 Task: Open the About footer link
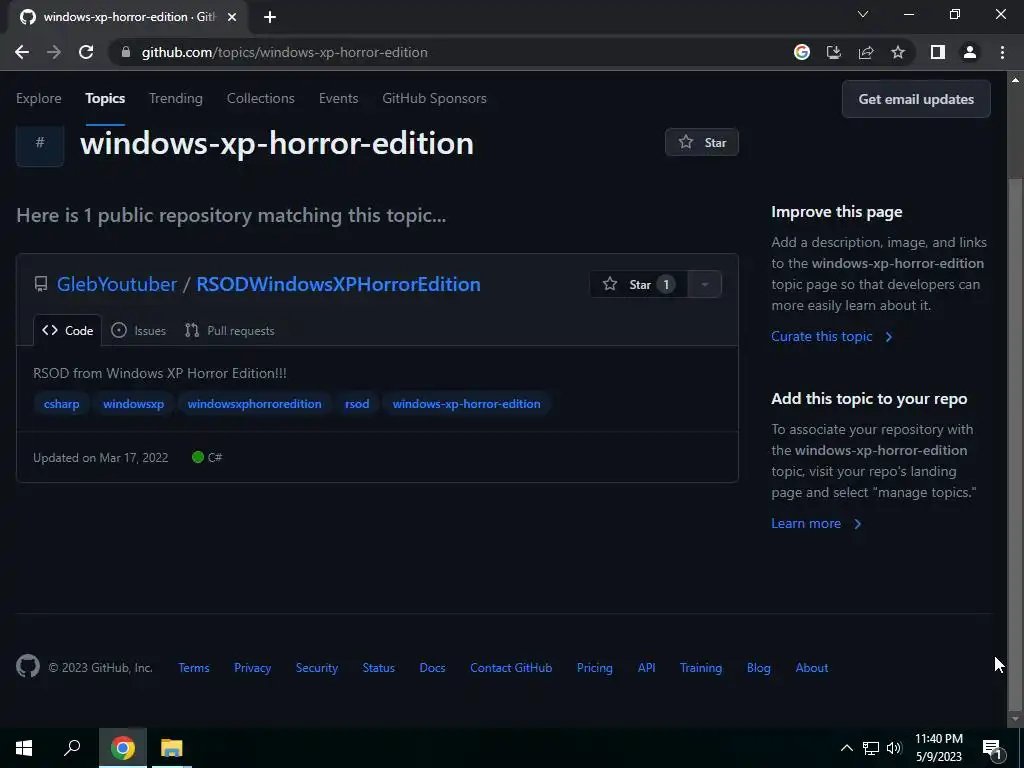812,667
